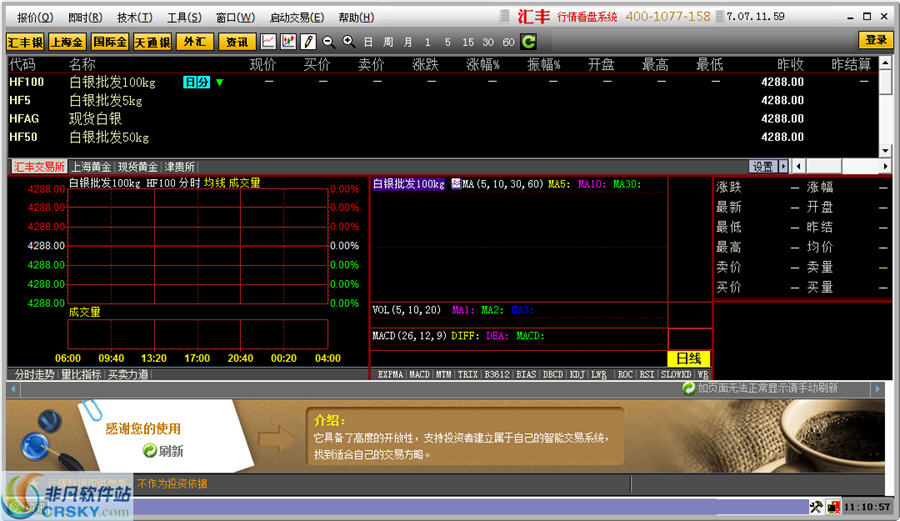
Task: Select the 津贵所 tab
Action: (180, 166)
